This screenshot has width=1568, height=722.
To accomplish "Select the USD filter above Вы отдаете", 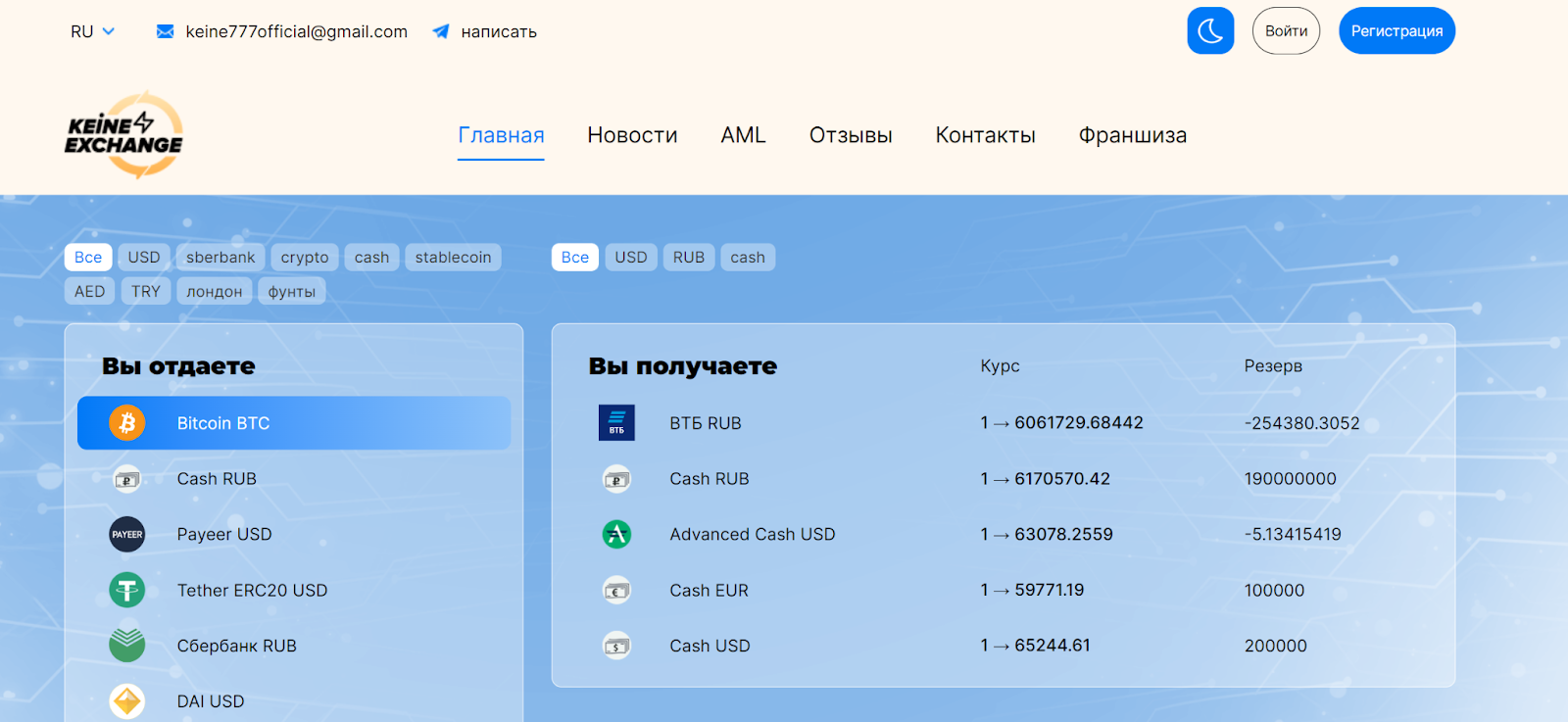I will tap(144, 258).
